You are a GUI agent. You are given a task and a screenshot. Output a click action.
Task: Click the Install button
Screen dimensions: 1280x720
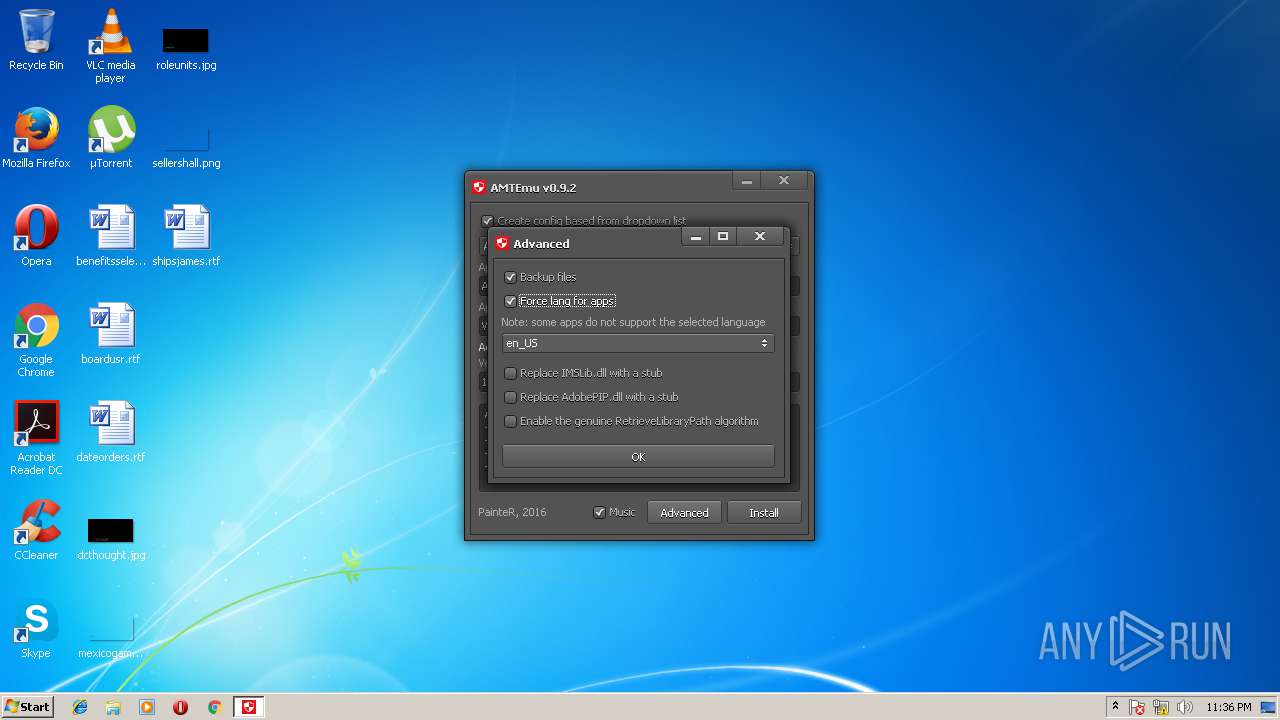coord(764,512)
